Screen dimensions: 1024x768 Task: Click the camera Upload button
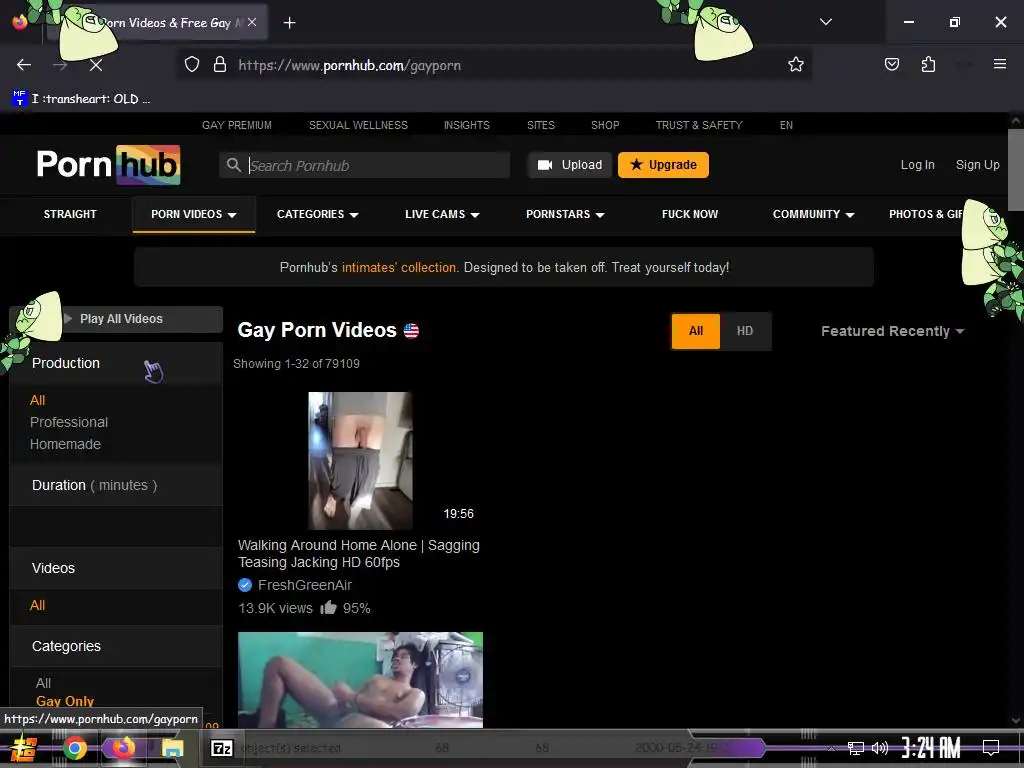click(569, 165)
